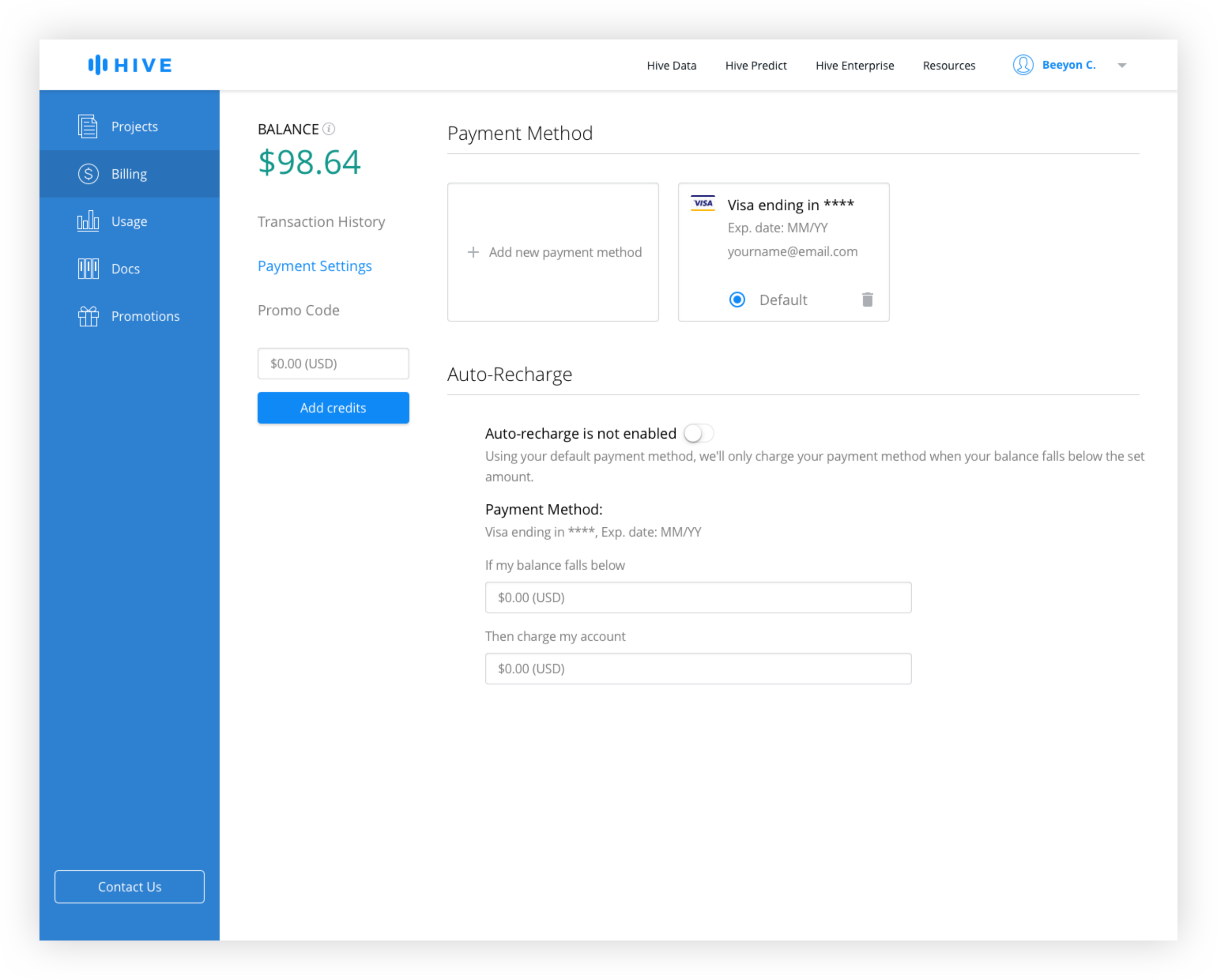
Task: Open Docs in the sidebar
Action: click(129, 269)
